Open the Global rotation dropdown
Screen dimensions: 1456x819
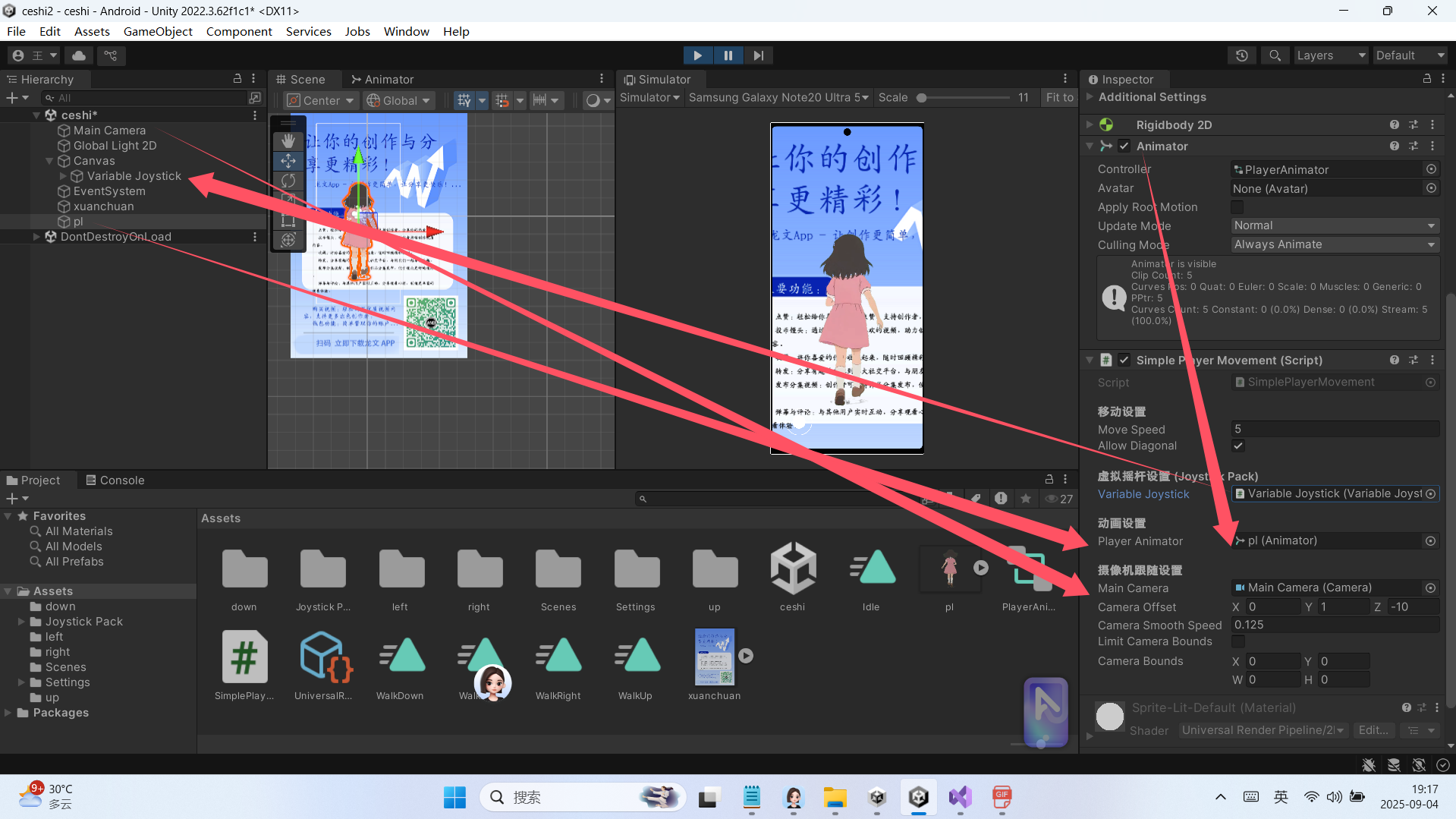tap(398, 100)
